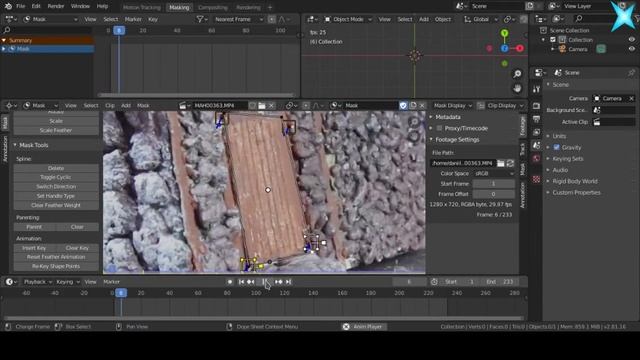Unlink the Mask datablock
The height and width of the screenshot is (360, 640).
422,106
